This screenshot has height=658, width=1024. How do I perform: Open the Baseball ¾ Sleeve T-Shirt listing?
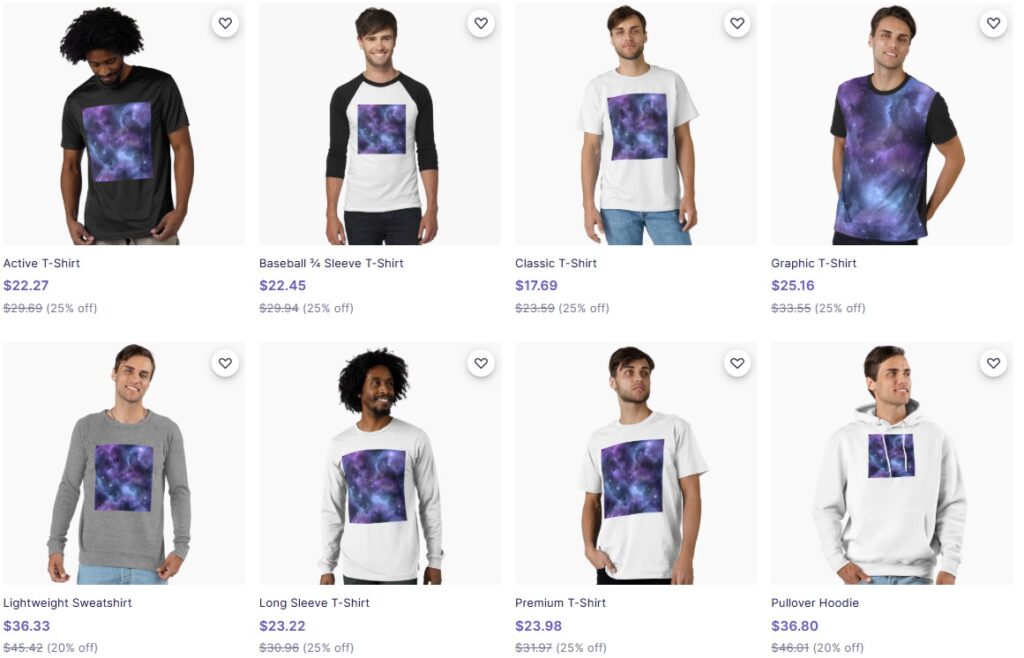[x=330, y=263]
